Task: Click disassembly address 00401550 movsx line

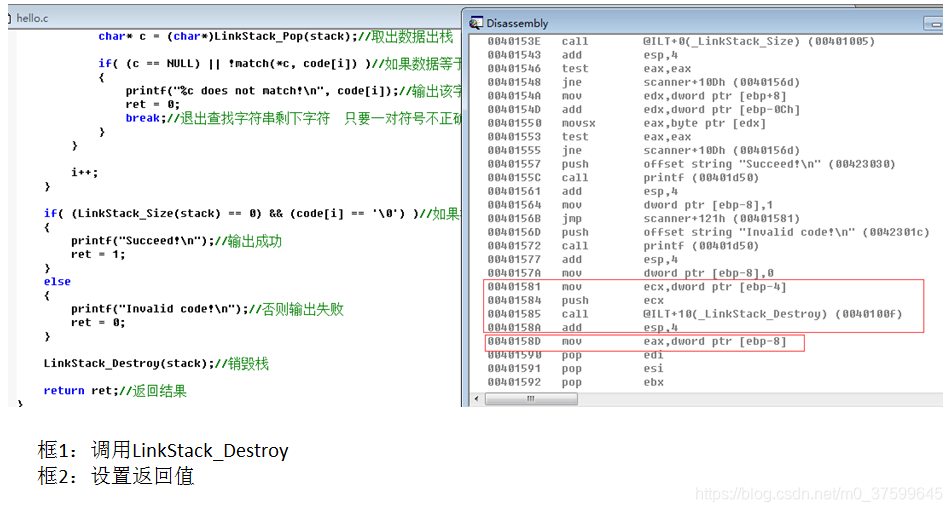Action: tap(626, 123)
